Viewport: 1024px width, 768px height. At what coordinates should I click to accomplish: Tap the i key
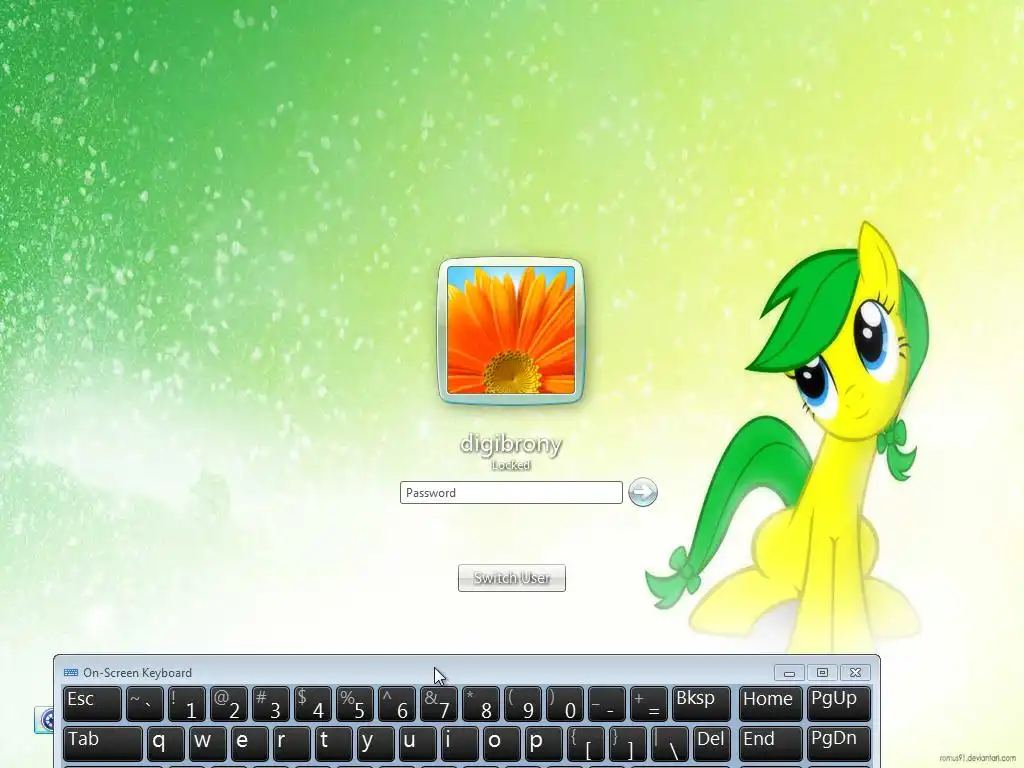460,744
